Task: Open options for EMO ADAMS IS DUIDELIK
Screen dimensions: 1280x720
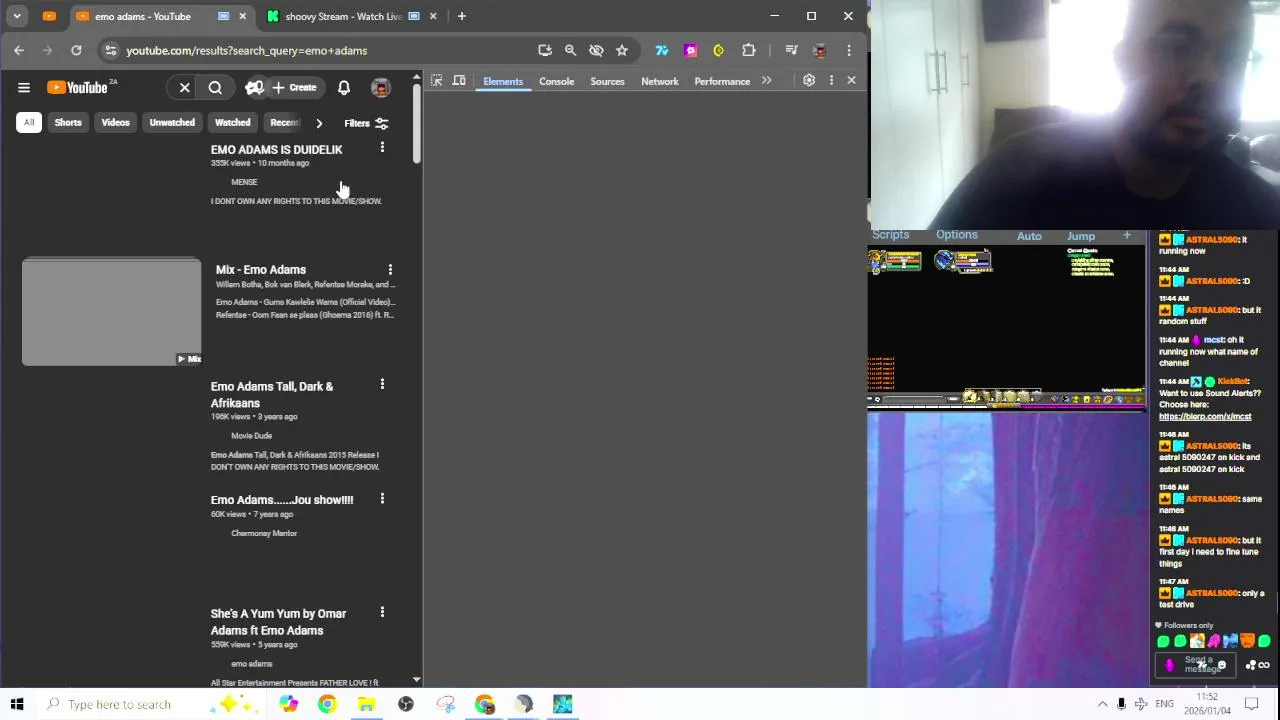Action: [382, 148]
